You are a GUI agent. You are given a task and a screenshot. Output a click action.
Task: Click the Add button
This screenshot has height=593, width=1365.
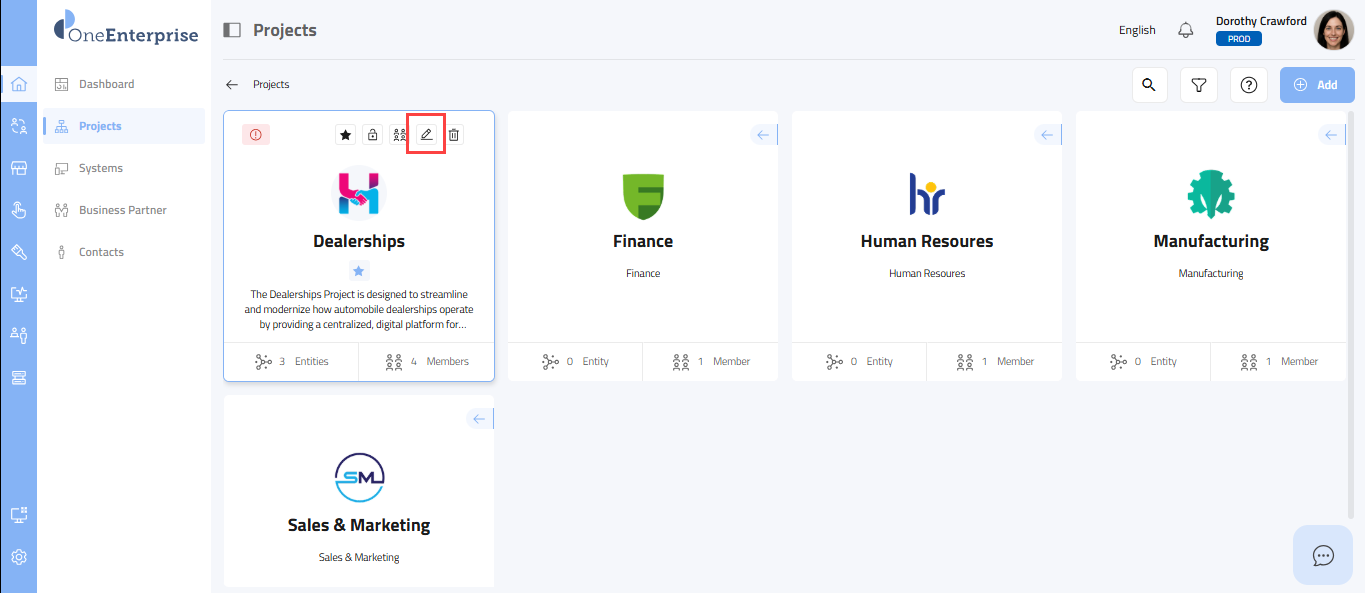click(1317, 85)
